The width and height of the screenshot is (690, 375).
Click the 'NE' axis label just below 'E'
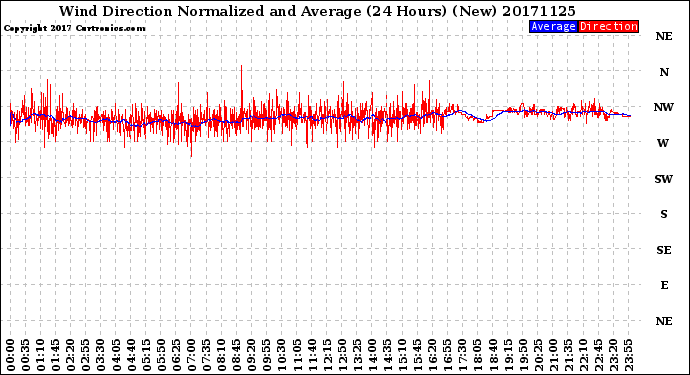[x=664, y=321]
